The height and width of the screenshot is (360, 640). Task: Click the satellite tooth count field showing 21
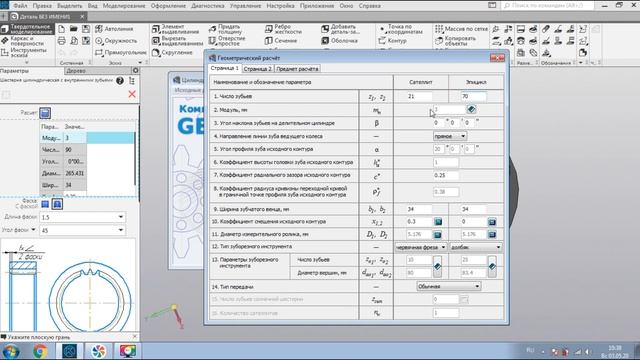click(419, 96)
